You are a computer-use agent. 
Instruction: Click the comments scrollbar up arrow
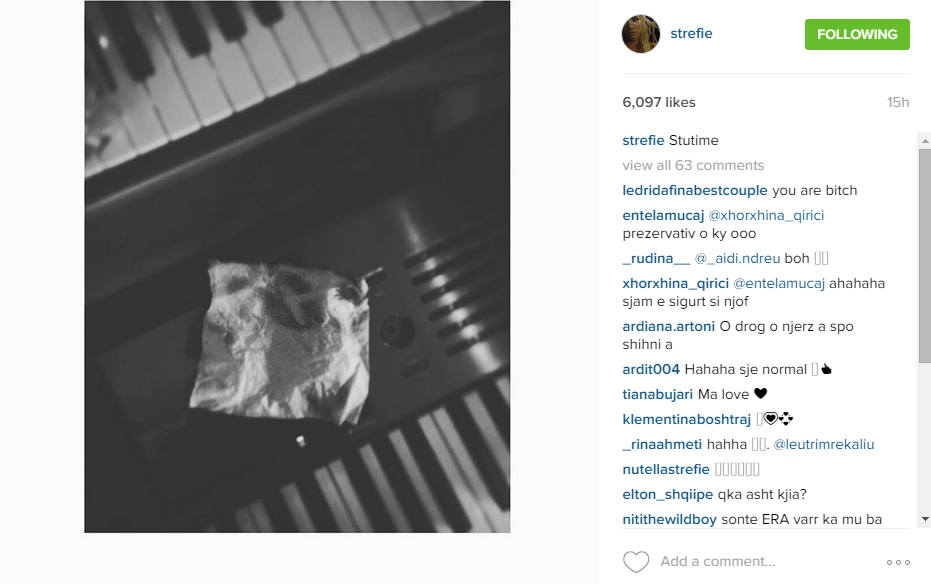(x=924, y=141)
